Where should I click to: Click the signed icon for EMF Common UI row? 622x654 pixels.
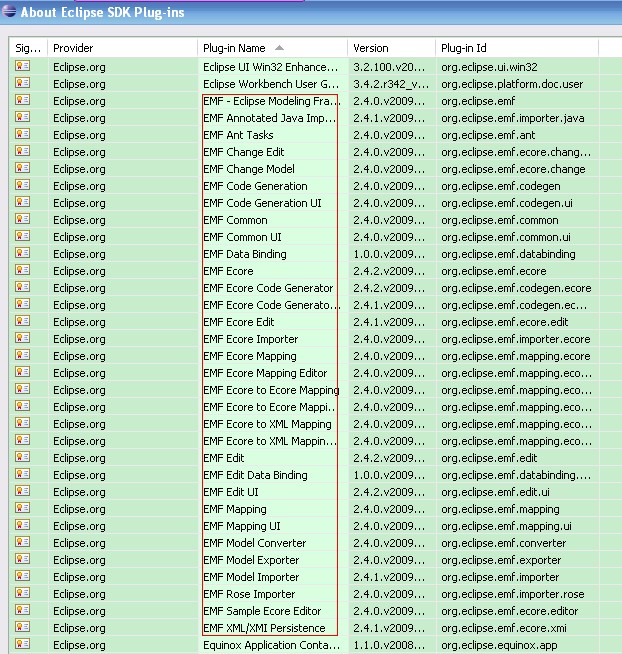pyautogui.click(x=23, y=236)
